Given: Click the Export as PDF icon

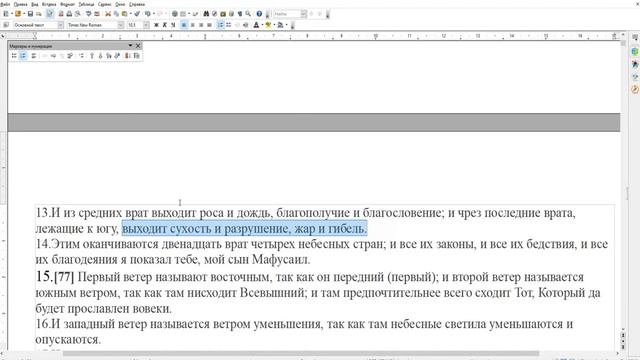Looking at the screenshot, I should (61, 14).
